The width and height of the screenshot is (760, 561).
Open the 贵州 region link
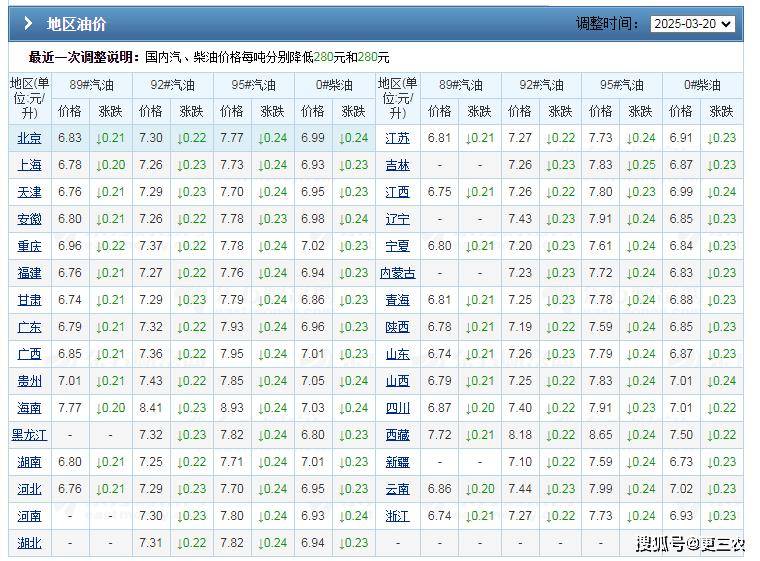tap(30, 381)
